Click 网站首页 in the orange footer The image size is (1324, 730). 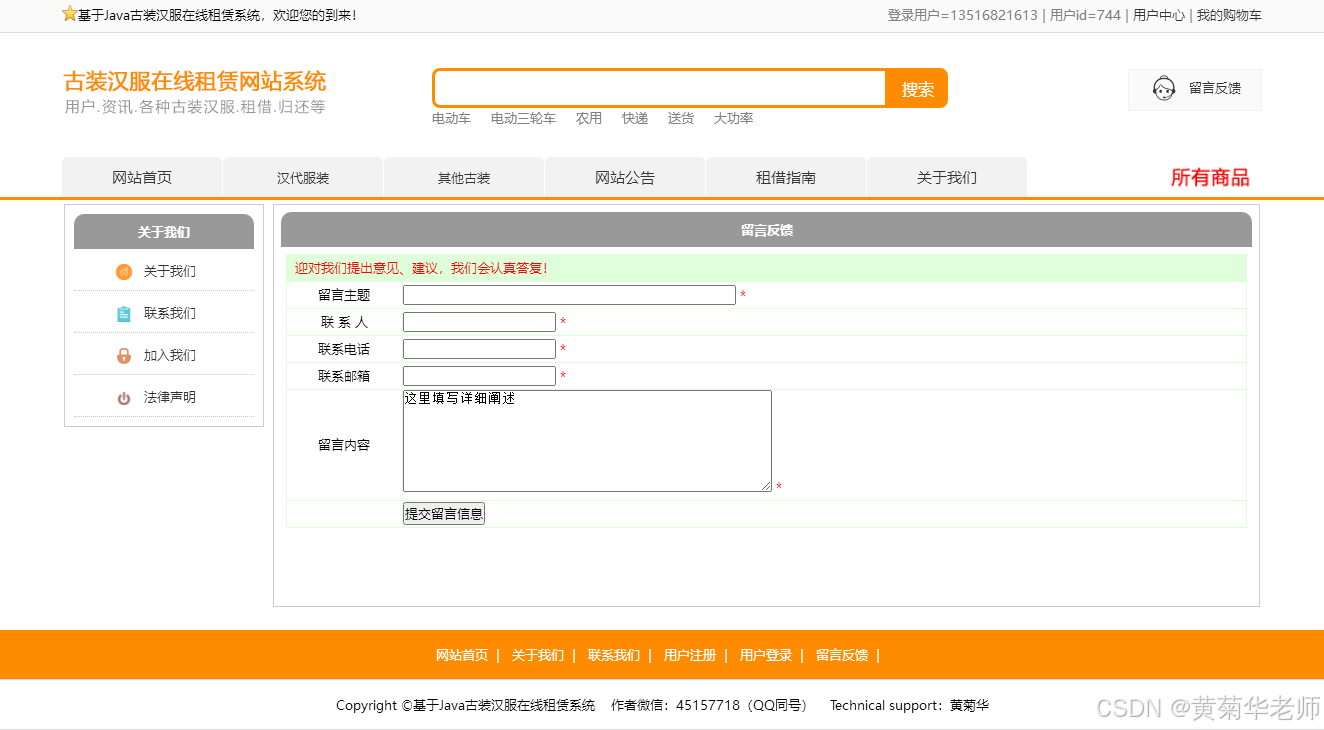coord(462,656)
